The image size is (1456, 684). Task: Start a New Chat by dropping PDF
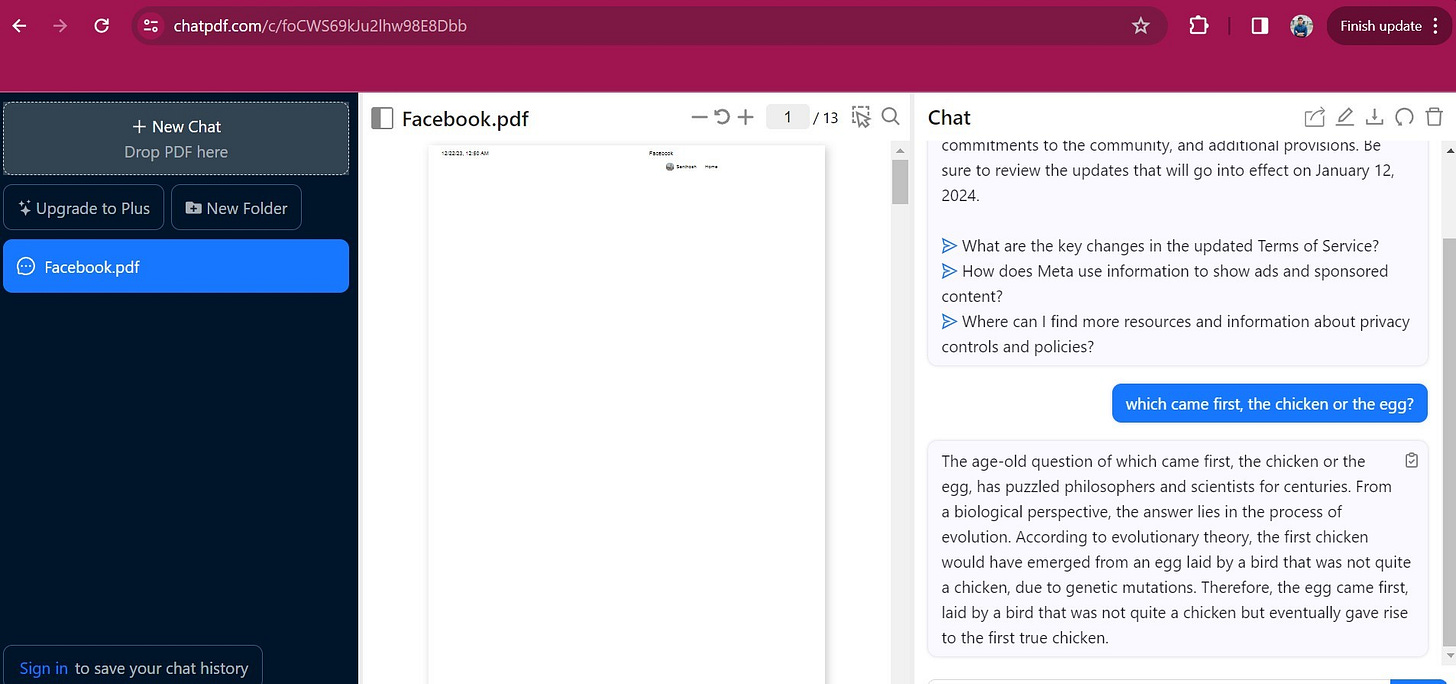point(176,138)
